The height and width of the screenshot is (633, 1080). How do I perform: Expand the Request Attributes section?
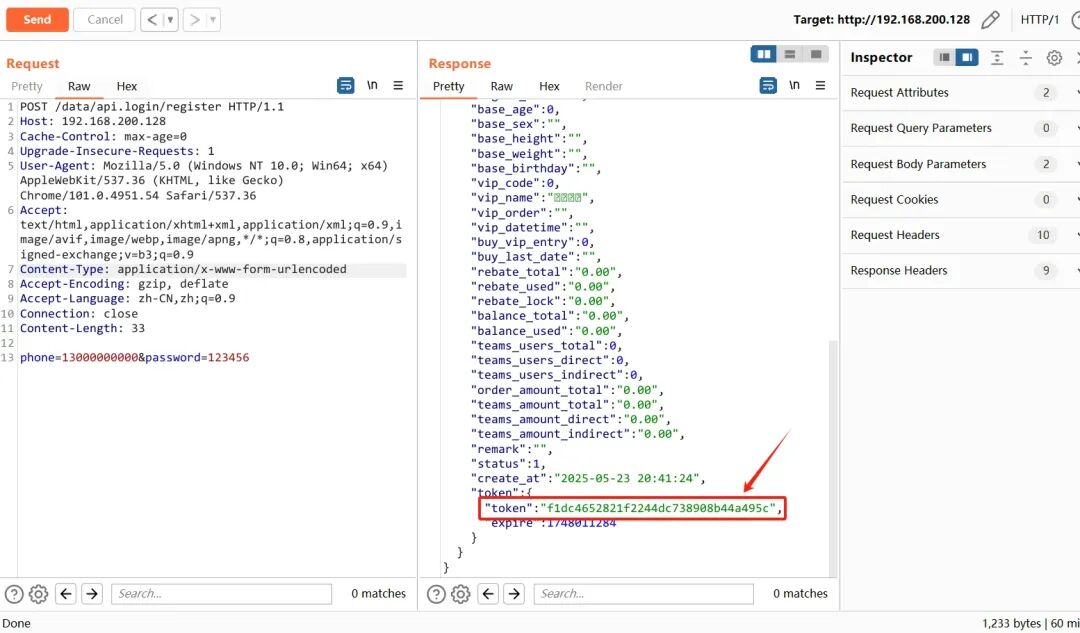point(961,93)
